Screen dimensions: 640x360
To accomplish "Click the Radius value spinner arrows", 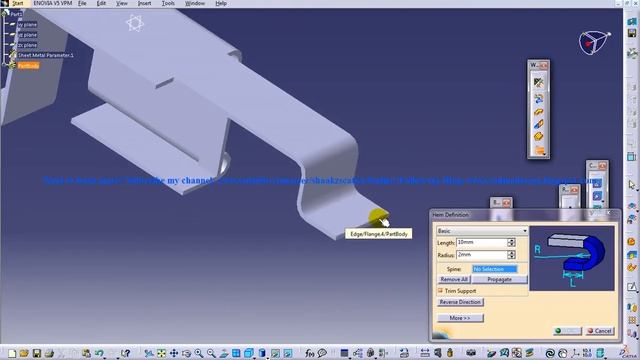I will pyautogui.click(x=511, y=255).
